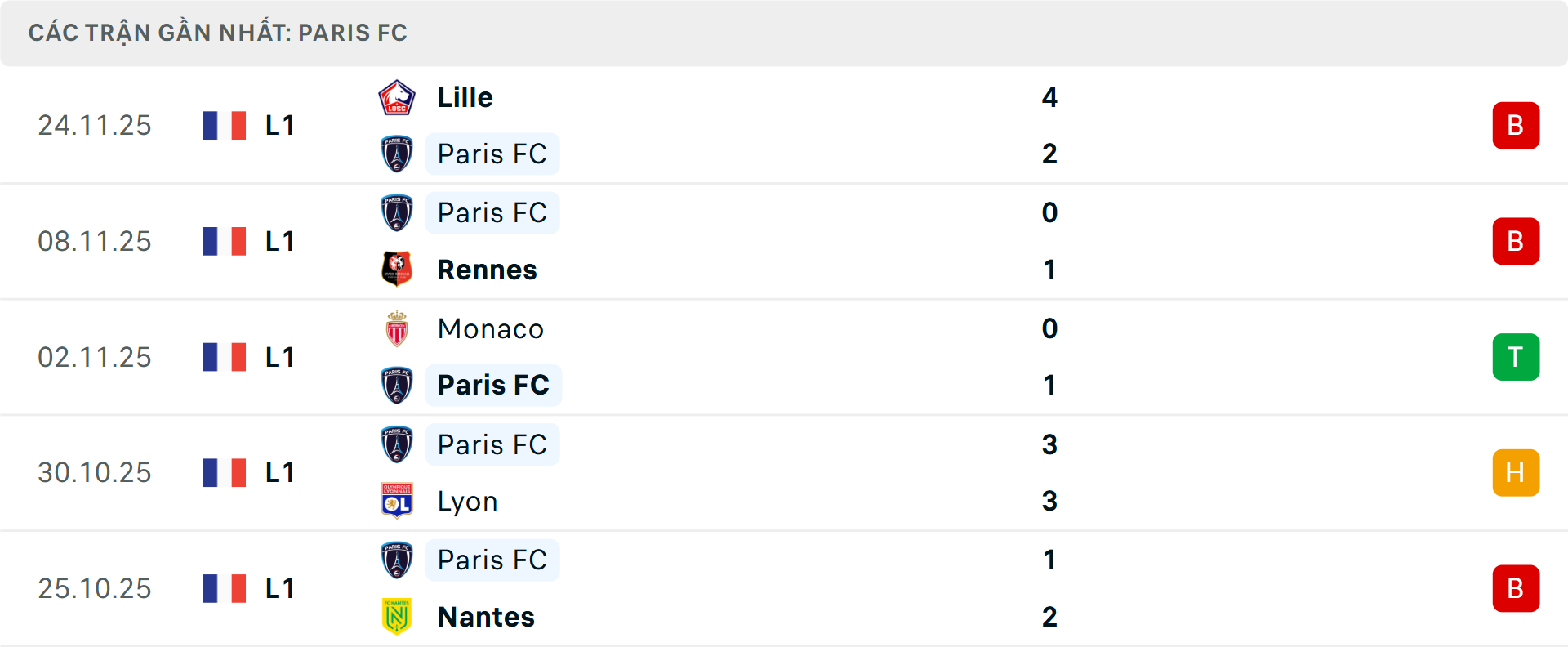Click orange H result badge for Lyon match
This screenshot has width=1568, height=647.
tap(1516, 473)
